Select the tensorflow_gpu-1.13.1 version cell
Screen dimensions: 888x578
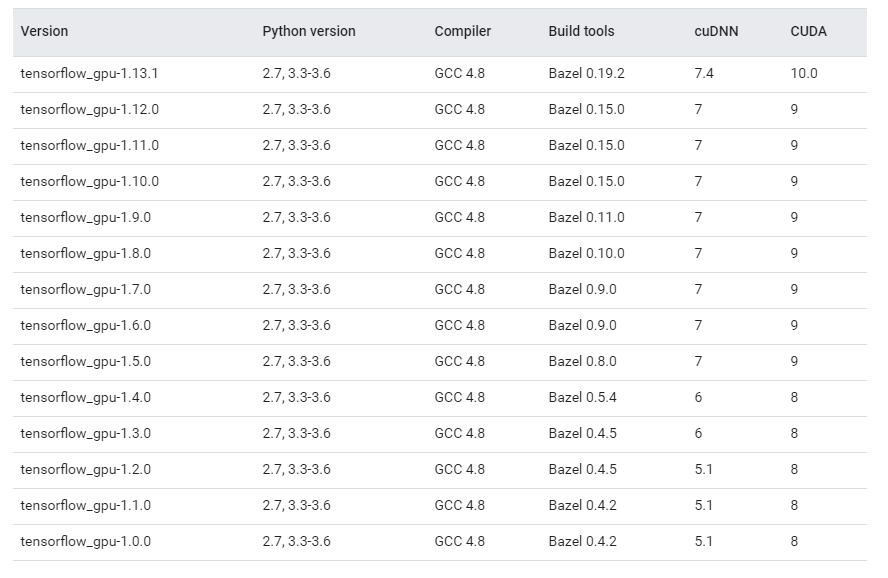pyautogui.click(x=89, y=74)
